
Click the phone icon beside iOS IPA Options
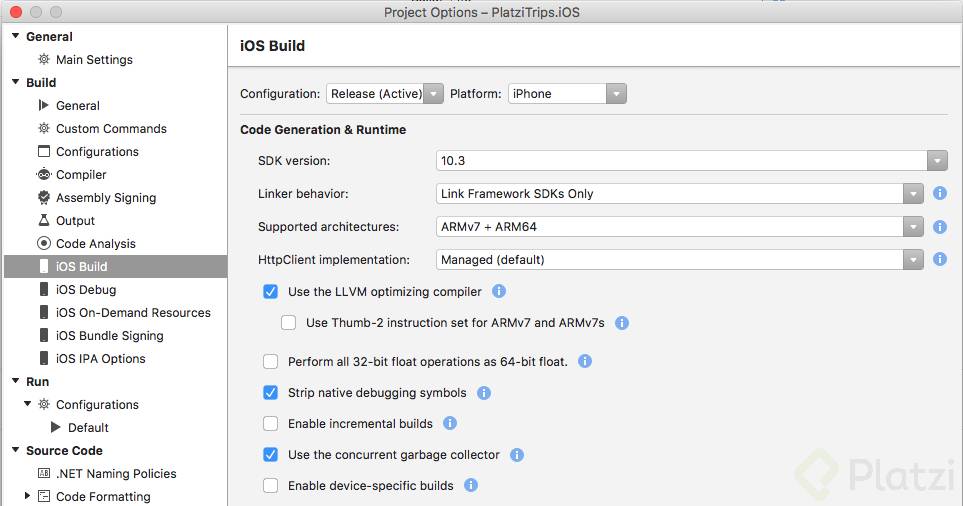pyautogui.click(x=44, y=358)
